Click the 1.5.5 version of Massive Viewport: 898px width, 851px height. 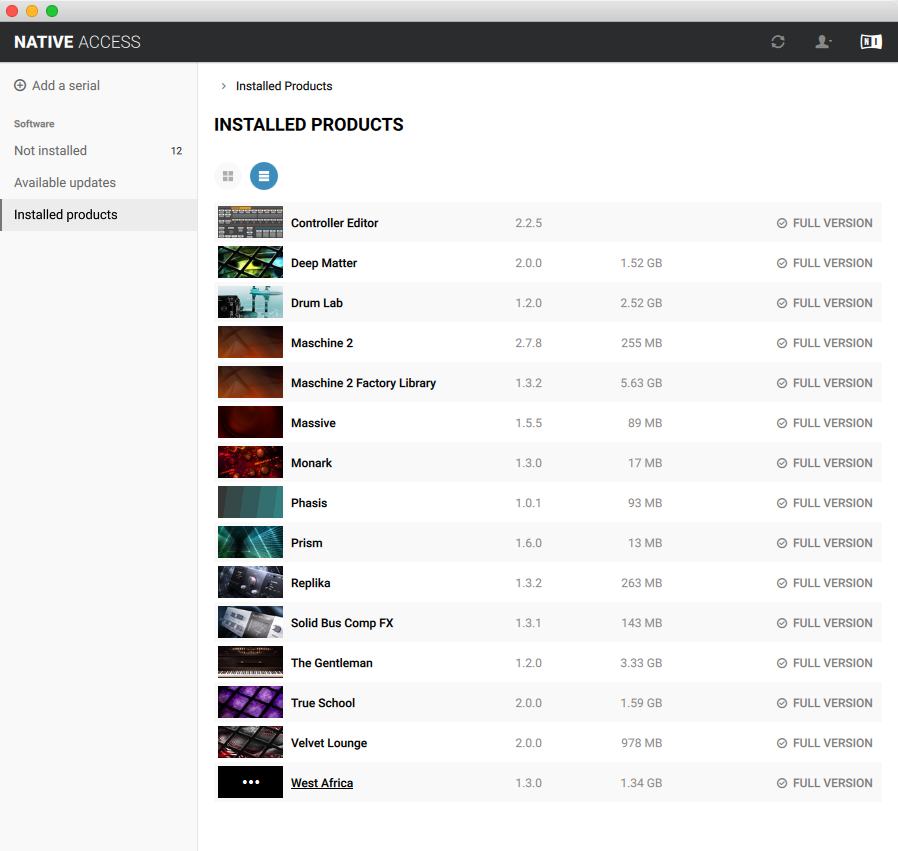tap(529, 423)
